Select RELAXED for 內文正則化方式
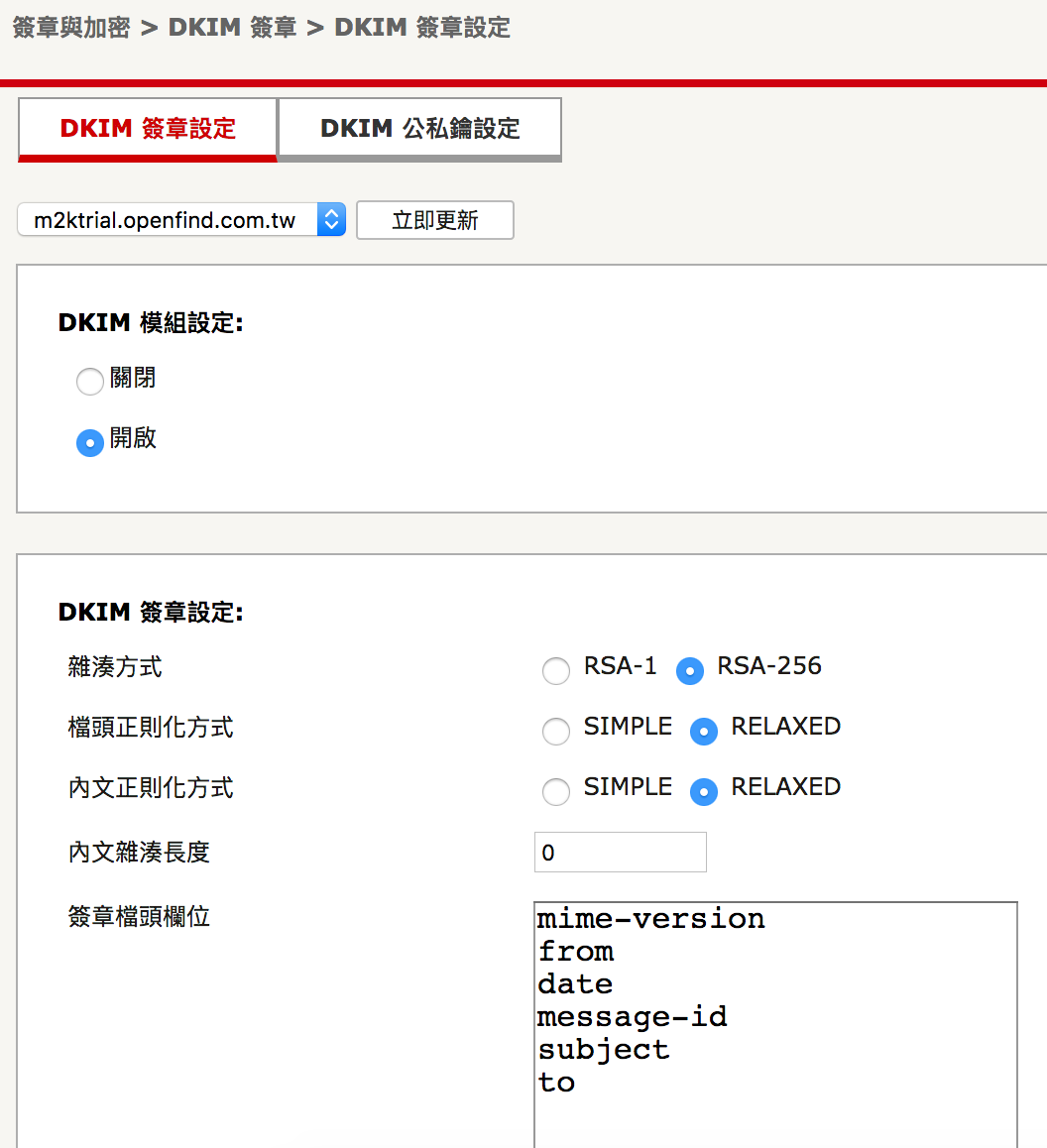The image size is (1047, 1148). click(x=703, y=792)
